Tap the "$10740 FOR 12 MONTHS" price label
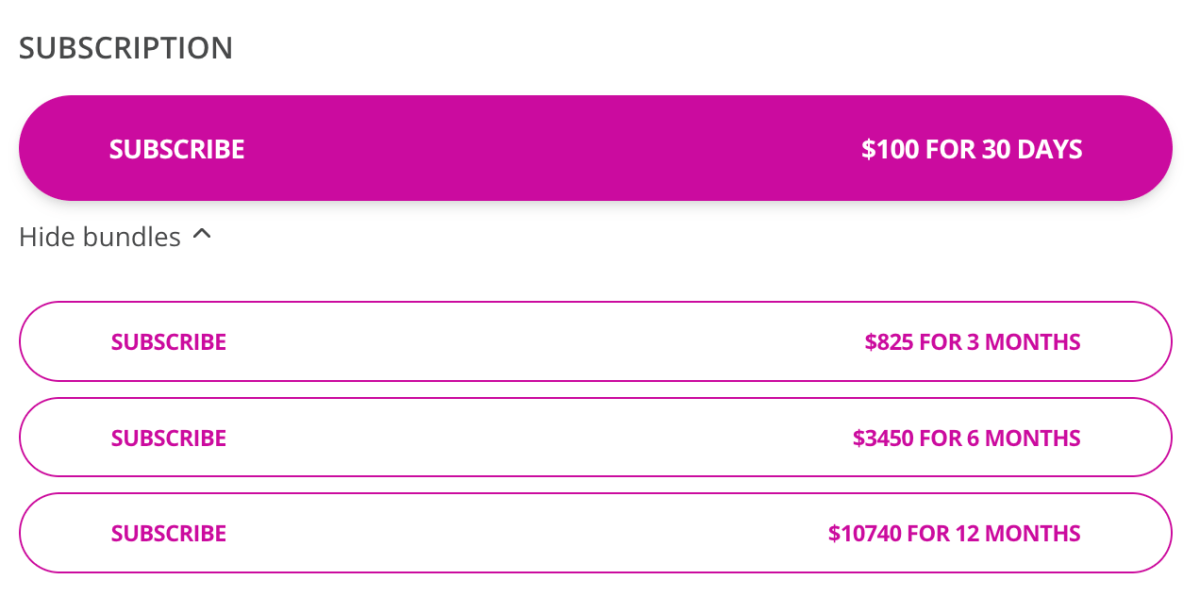Screen dimensions: 1200x613 (x=954, y=533)
